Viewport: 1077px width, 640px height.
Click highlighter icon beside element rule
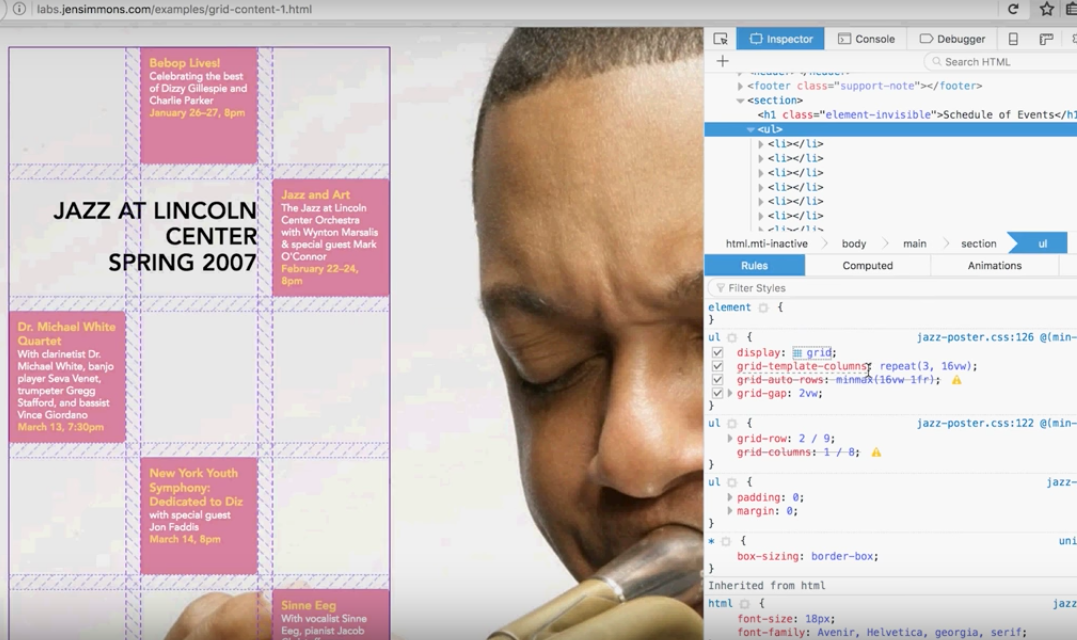click(x=763, y=308)
